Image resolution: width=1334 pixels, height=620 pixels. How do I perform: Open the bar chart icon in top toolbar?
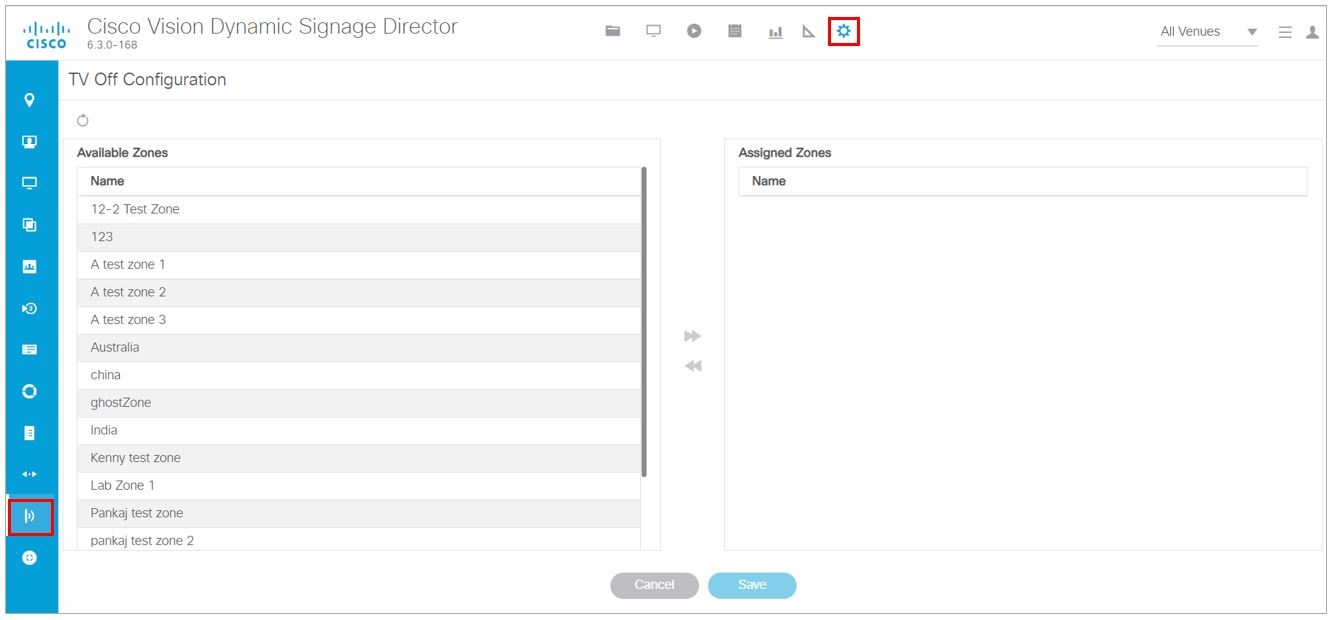[775, 32]
